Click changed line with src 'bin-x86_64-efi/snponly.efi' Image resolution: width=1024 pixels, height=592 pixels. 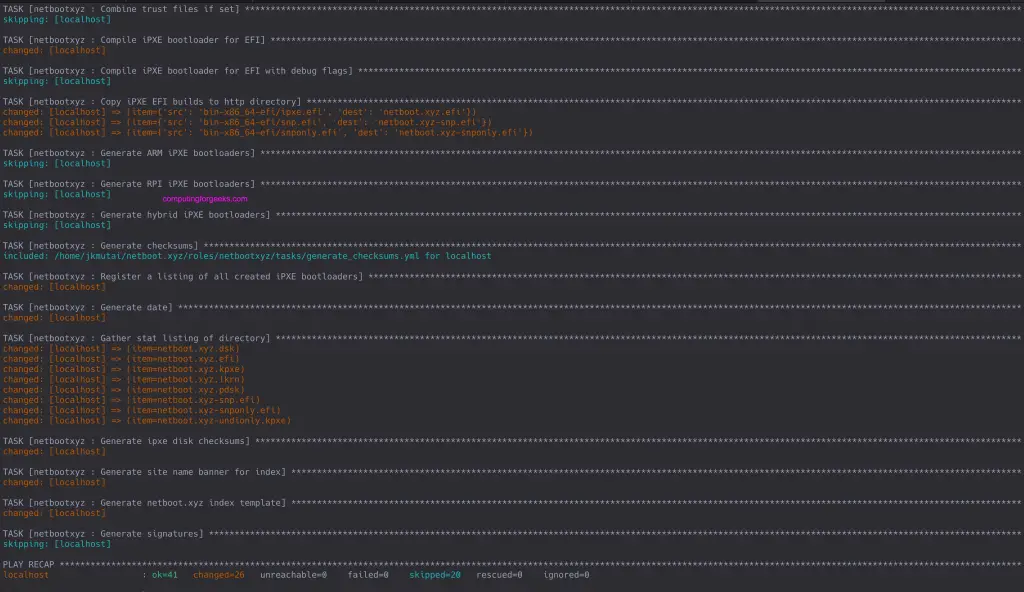(268, 133)
